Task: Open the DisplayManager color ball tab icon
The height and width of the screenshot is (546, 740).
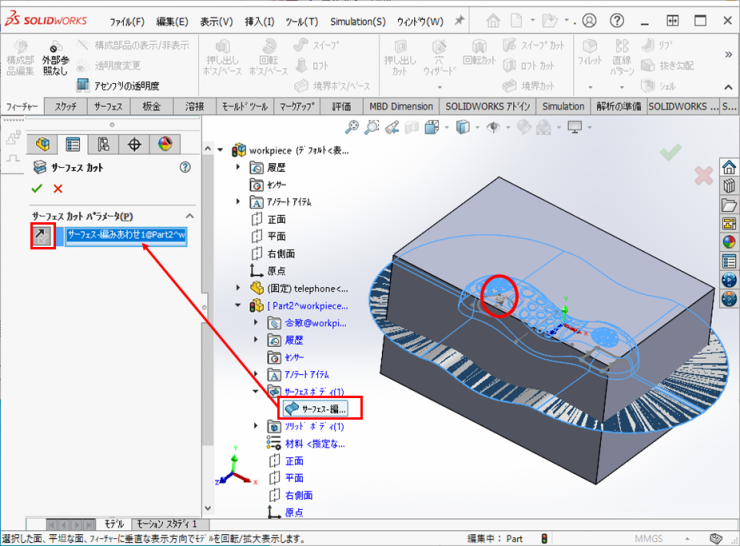Action: click(x=166, y=145)
